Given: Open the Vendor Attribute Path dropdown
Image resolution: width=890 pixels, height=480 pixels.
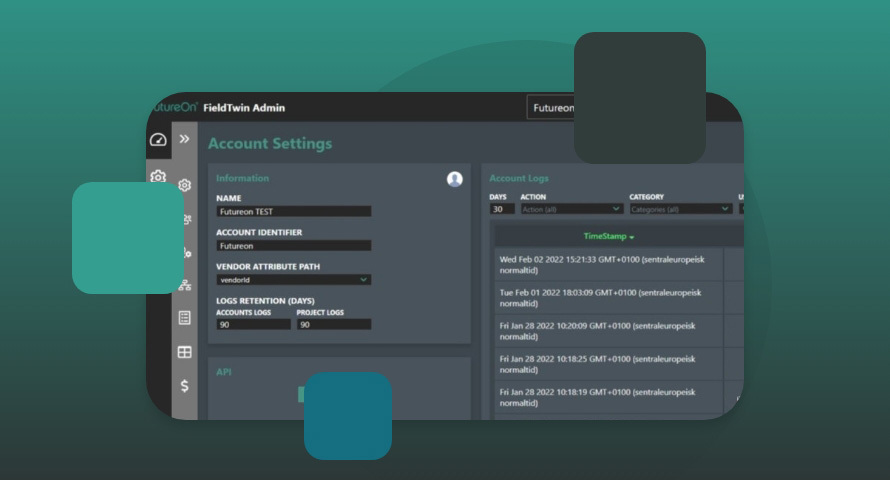Looking at the screenshot, I should [x=293, y=280].
